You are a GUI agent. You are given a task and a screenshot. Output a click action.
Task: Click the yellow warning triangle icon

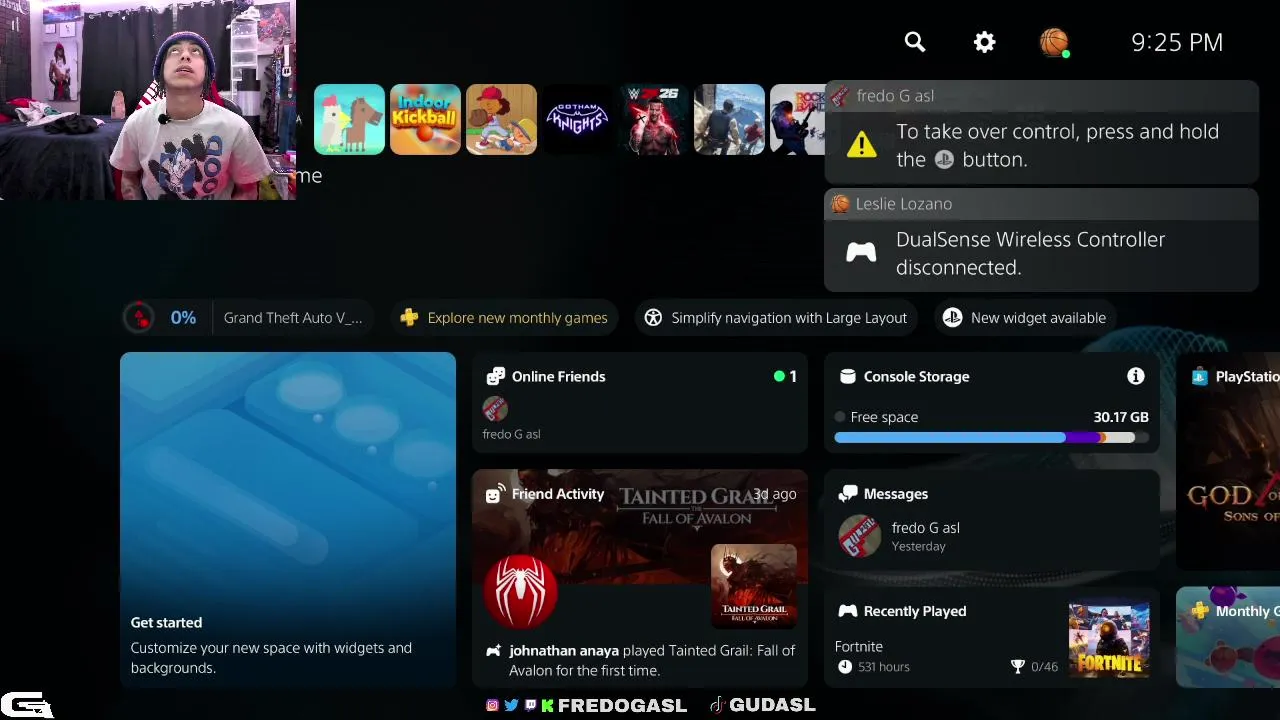pyautogui.click(x=861, y=145)
